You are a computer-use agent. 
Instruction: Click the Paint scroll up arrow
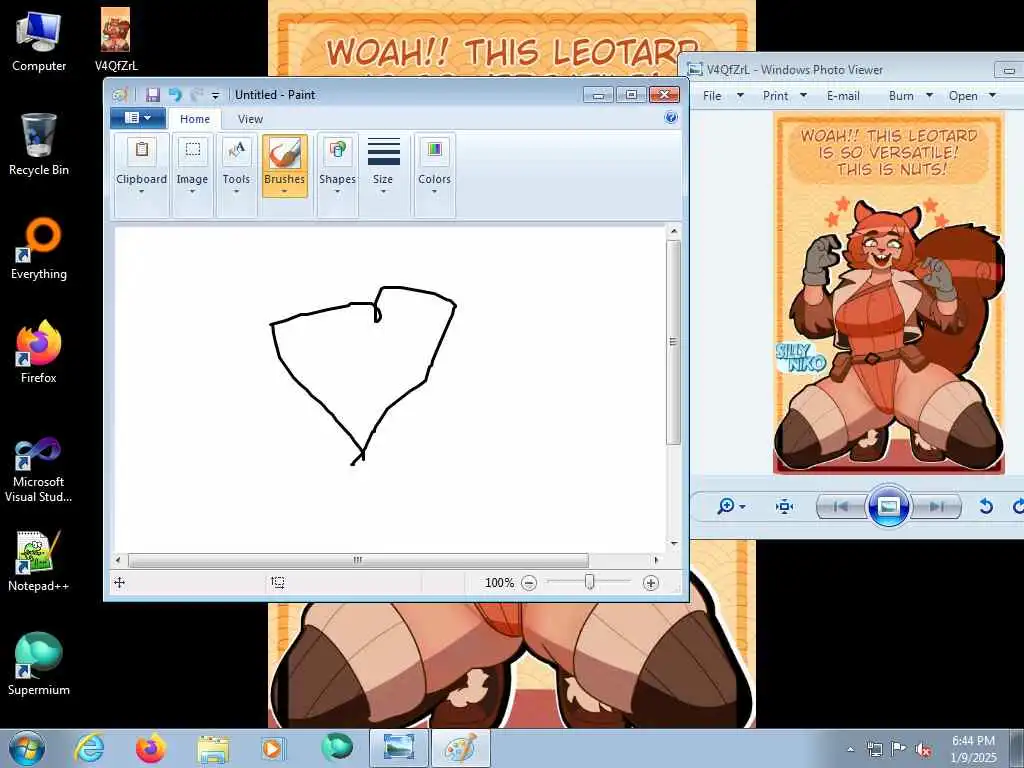[673, 231]
